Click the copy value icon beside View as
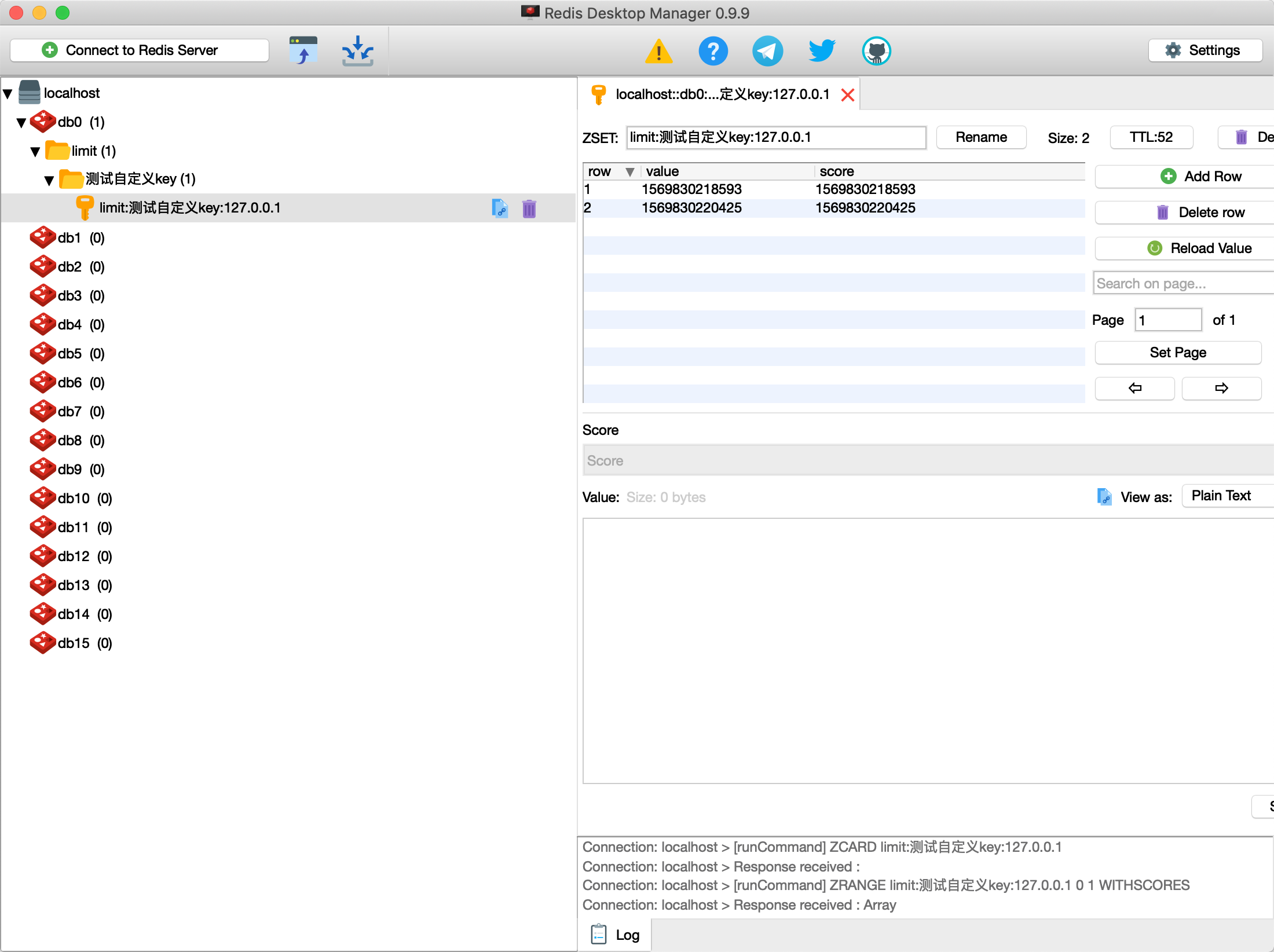 point(1104,496)
